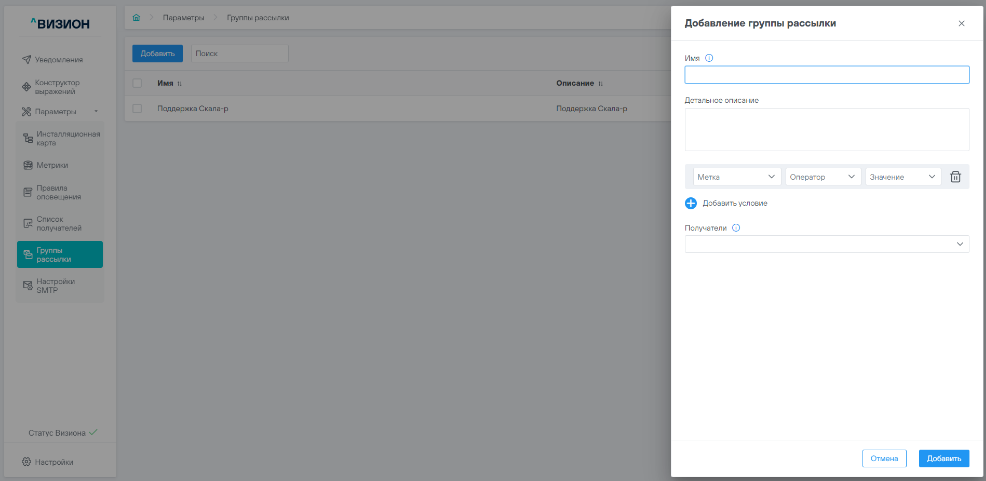Click the Уведомления paper plane icon

click(x=26, y=60)
